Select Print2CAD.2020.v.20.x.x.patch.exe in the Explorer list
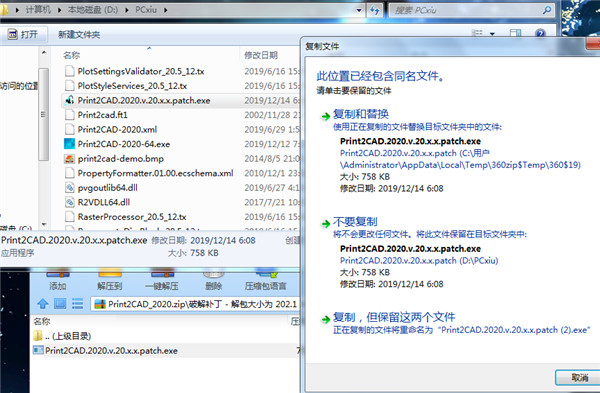This screenshot has height=393, width=600. 144,100
